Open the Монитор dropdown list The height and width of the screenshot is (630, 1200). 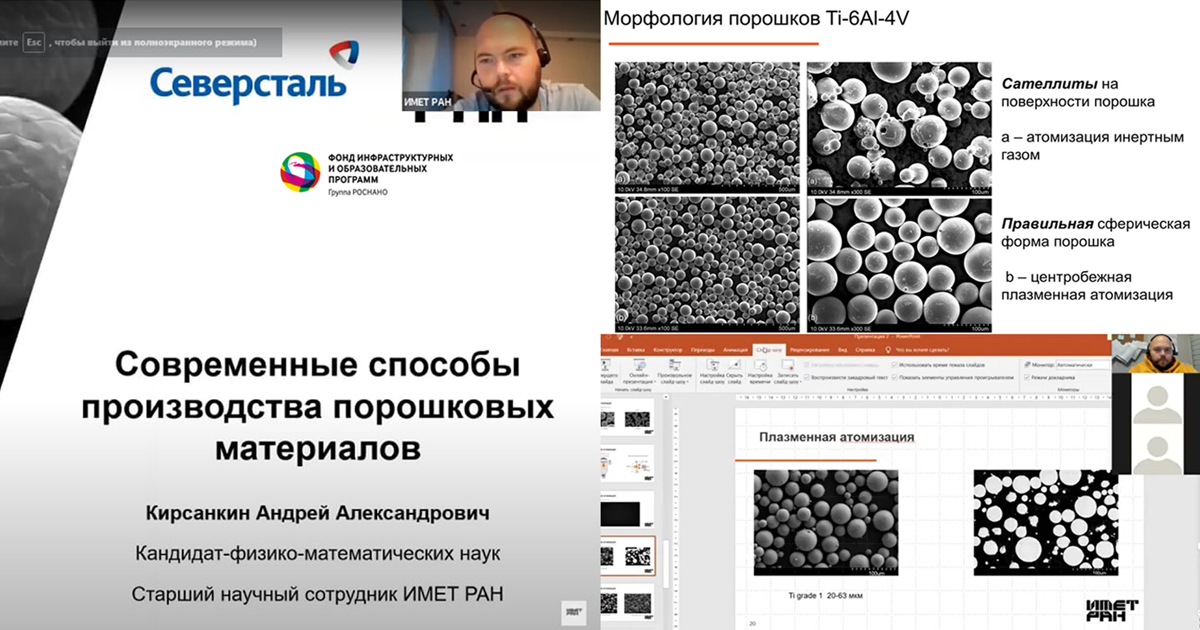point(1084,366)
